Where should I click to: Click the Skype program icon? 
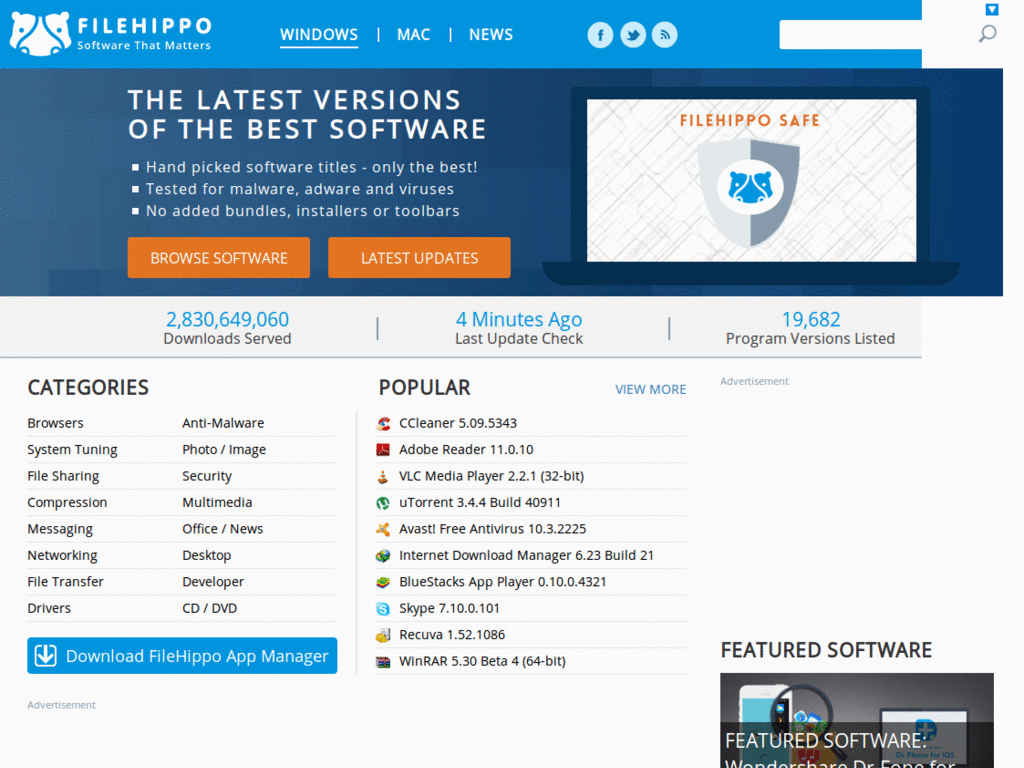383,608
